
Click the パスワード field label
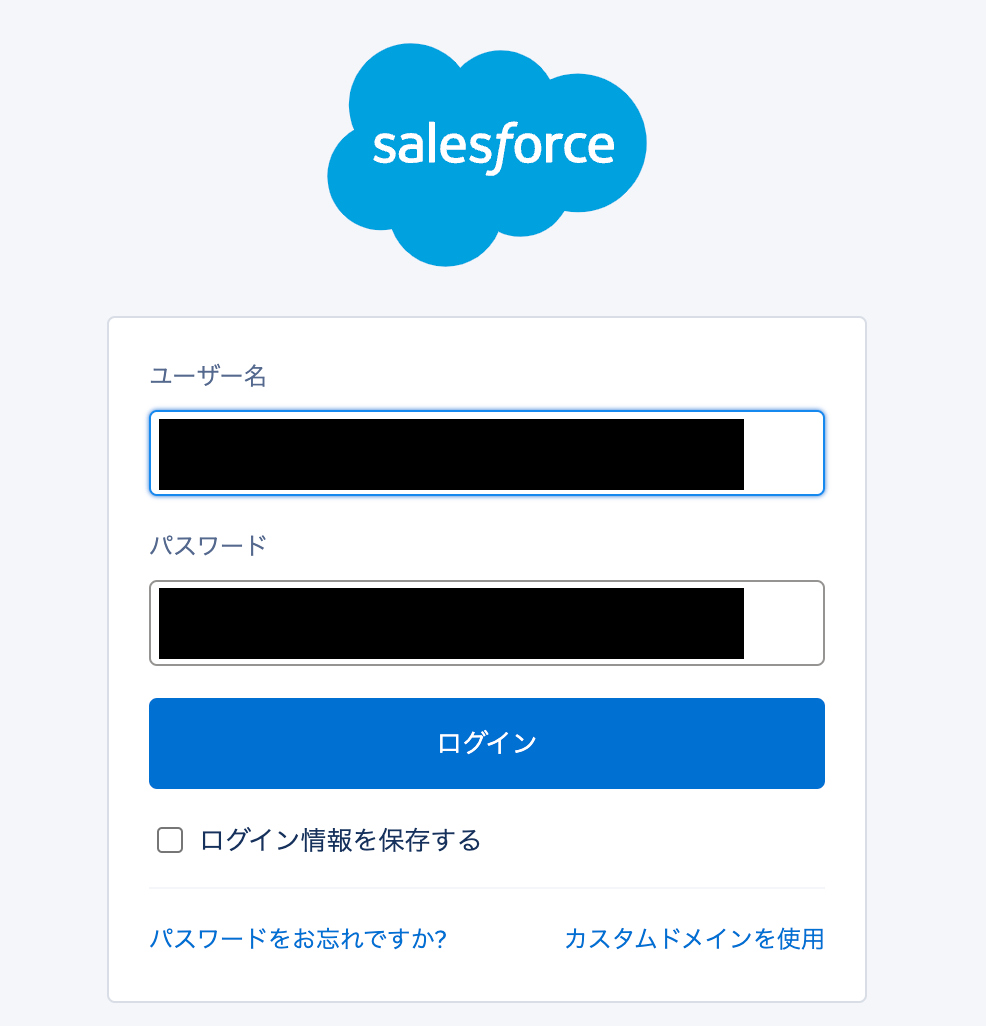(x=208, y=546)
